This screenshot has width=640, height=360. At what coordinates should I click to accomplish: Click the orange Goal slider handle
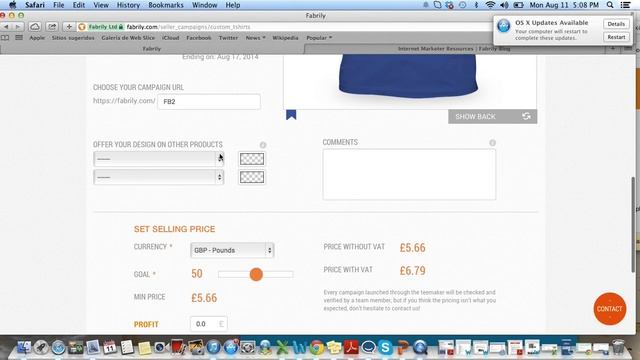(256, 274)
